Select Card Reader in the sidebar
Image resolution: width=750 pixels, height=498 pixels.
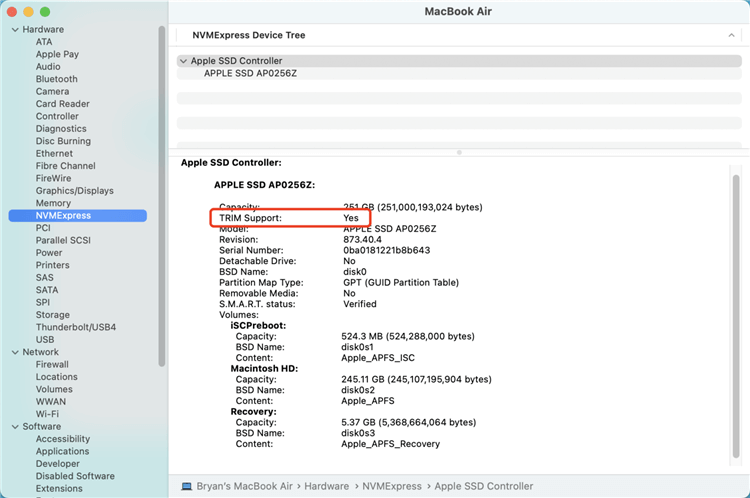point(63,104)
